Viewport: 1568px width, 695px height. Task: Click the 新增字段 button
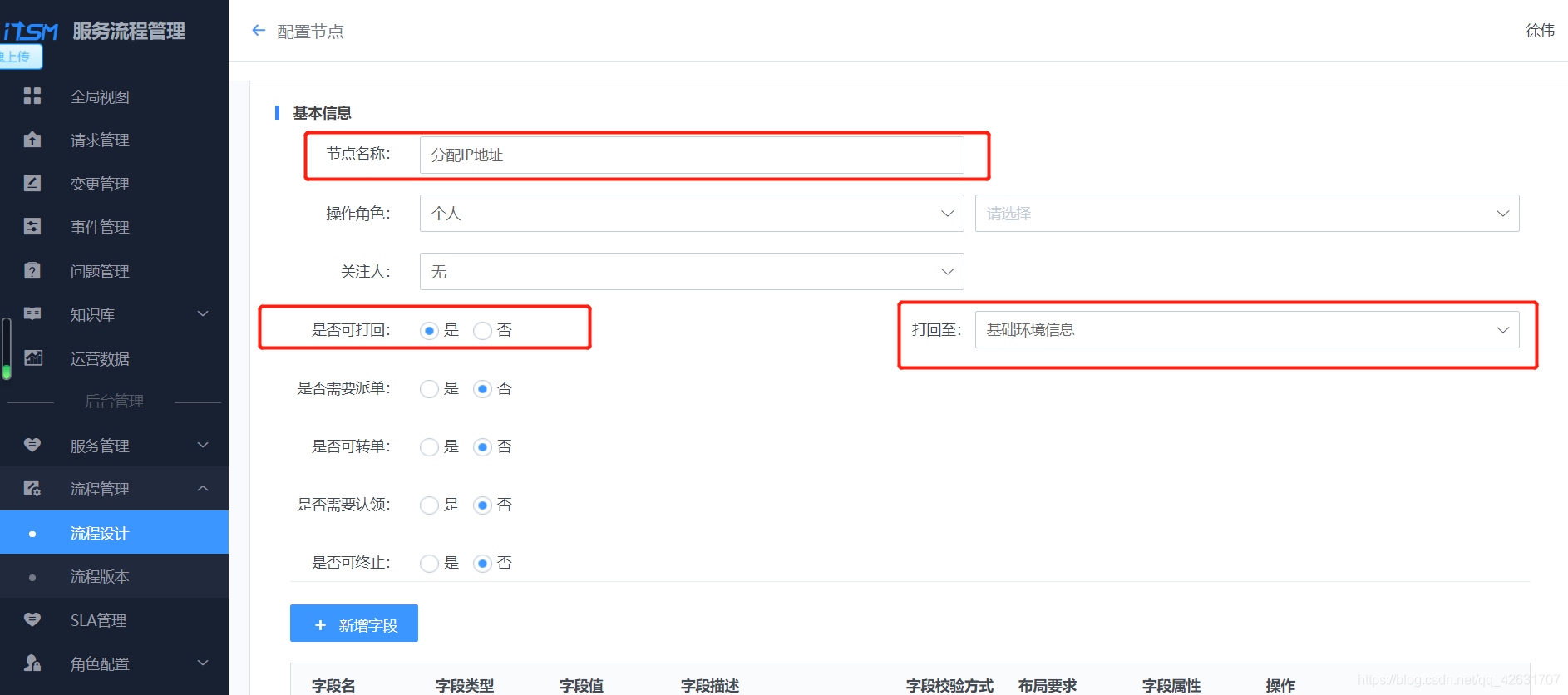[x=354, y=624]
